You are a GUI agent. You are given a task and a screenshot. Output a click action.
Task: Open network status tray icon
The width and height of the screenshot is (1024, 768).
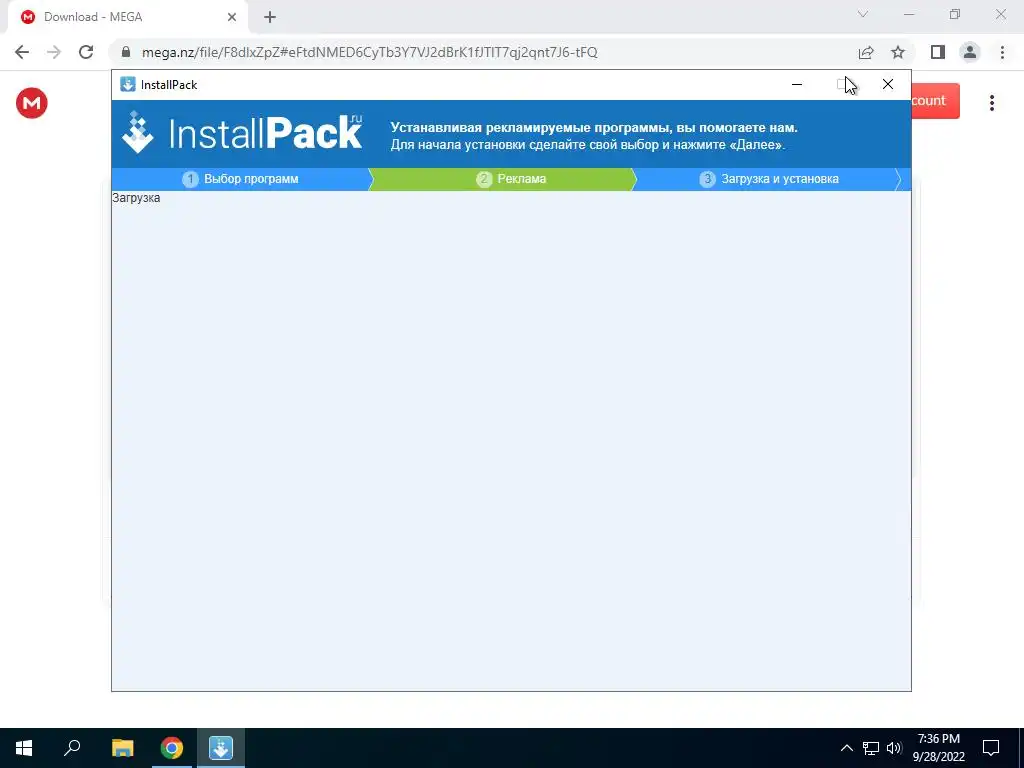[x=871, y=748]
